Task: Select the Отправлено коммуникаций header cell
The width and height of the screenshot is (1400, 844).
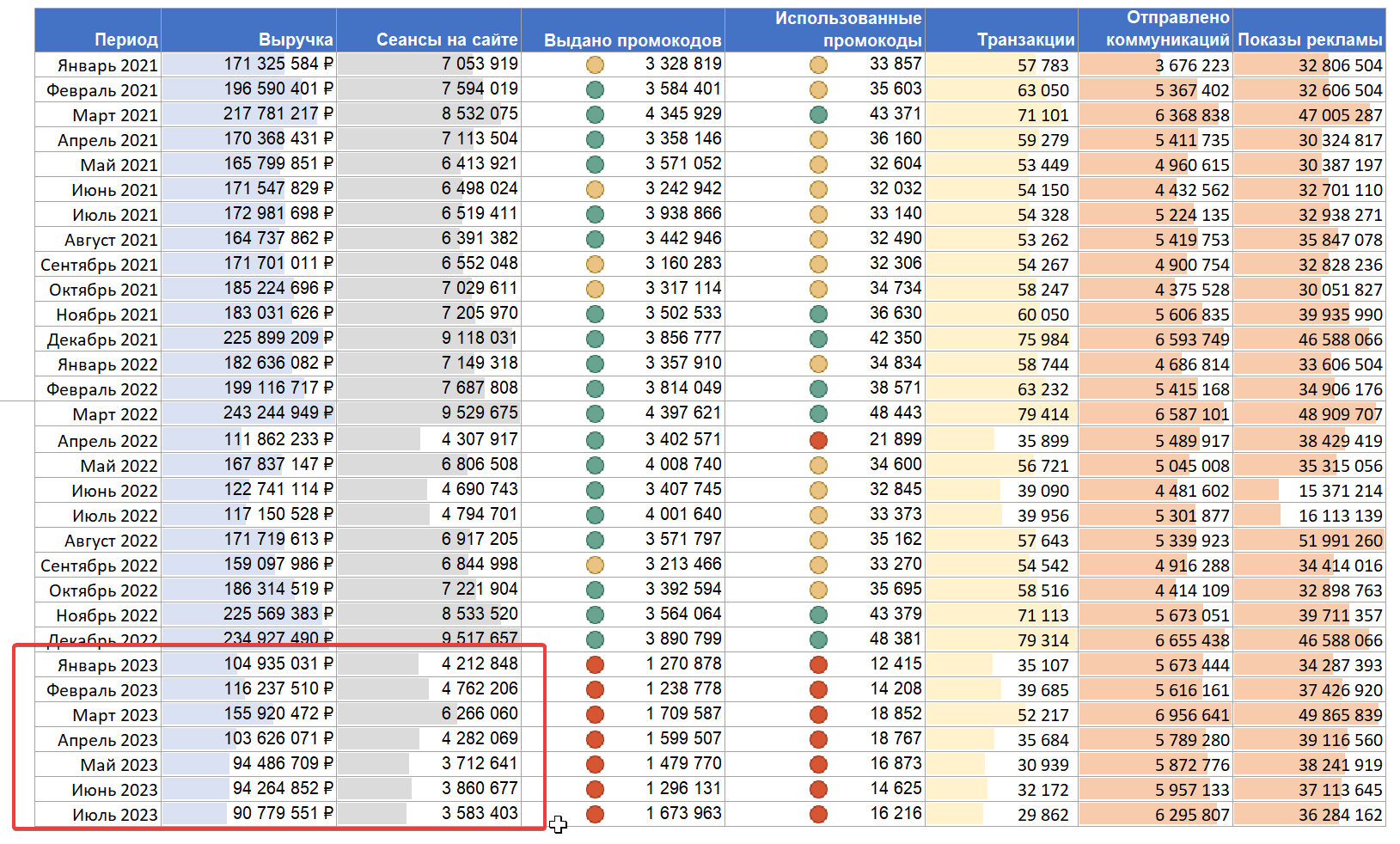Action: click(1156, 30)
